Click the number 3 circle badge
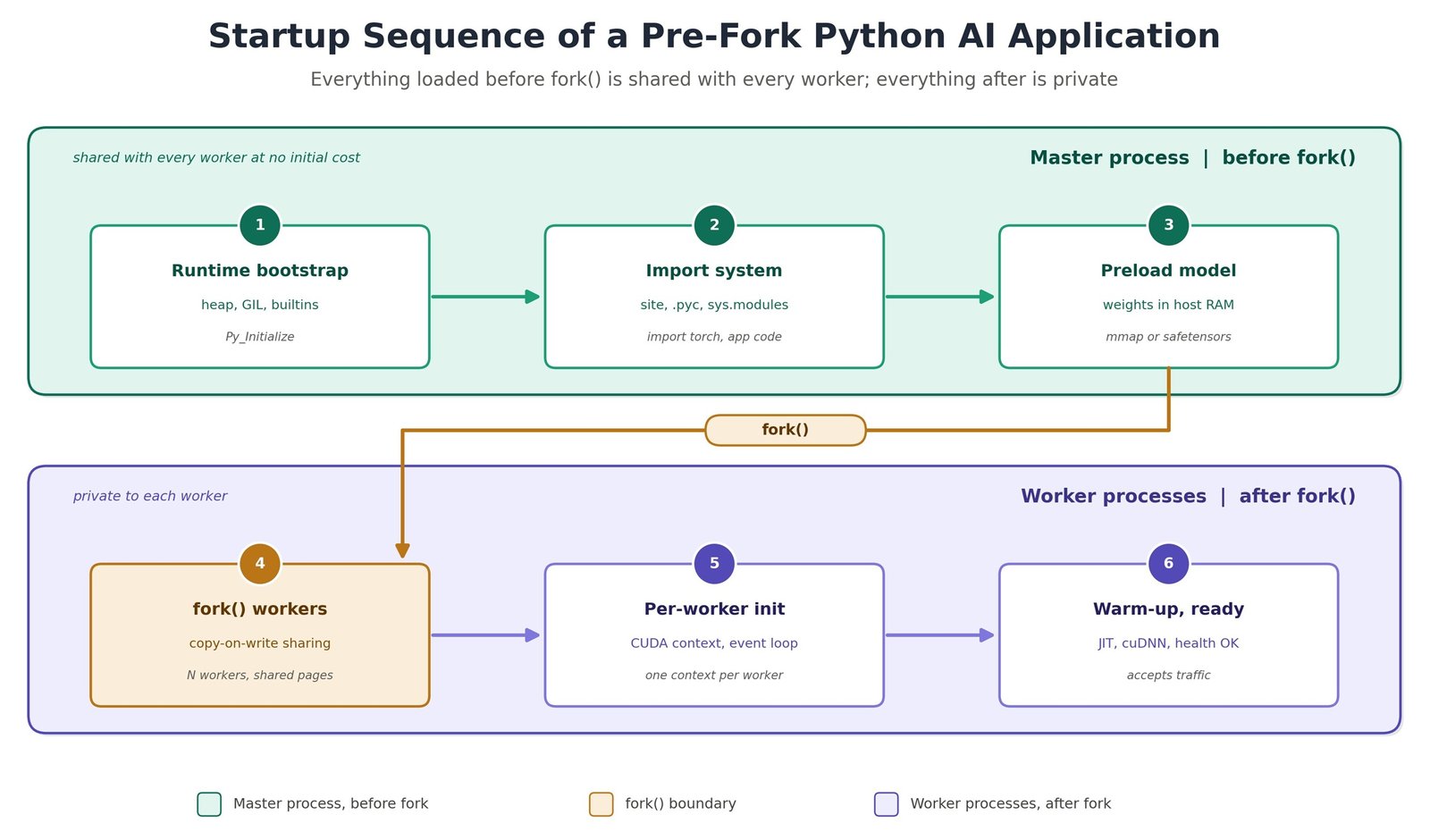This screenshot has width=1430, height=840. click(1168, 225)
